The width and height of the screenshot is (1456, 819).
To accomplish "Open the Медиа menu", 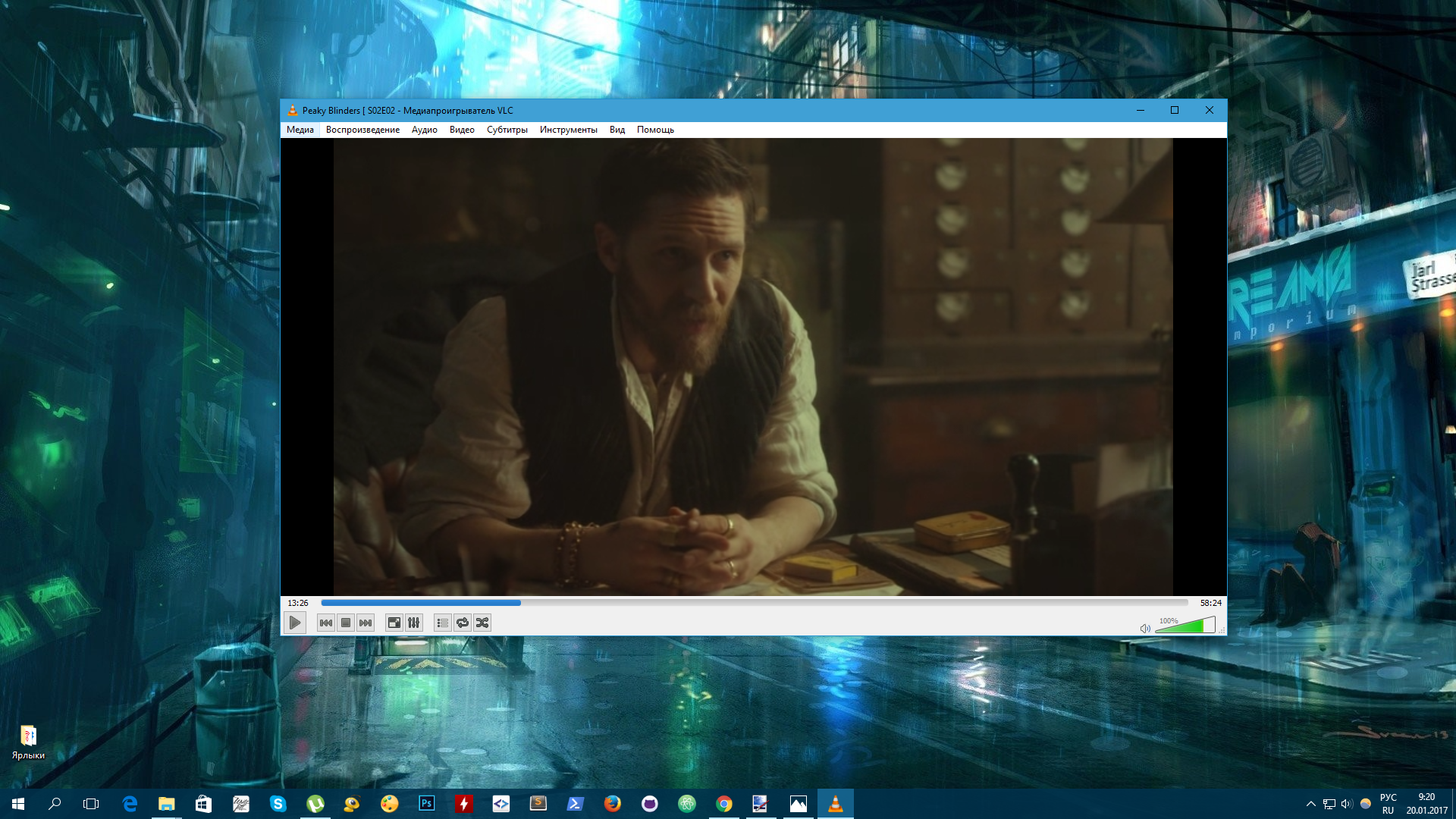I will point(300,130).
